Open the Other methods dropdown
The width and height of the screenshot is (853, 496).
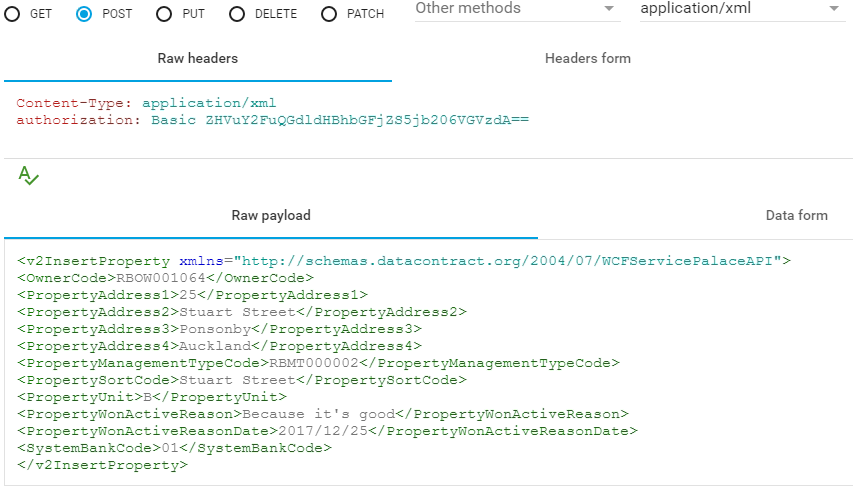[x=517, y=9]
